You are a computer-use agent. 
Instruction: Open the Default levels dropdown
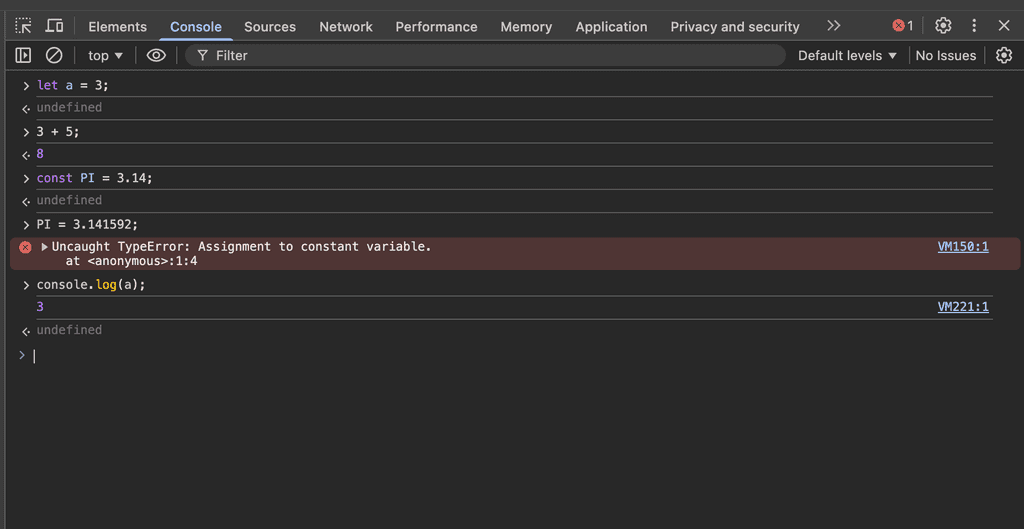click(x=847, y=56)
